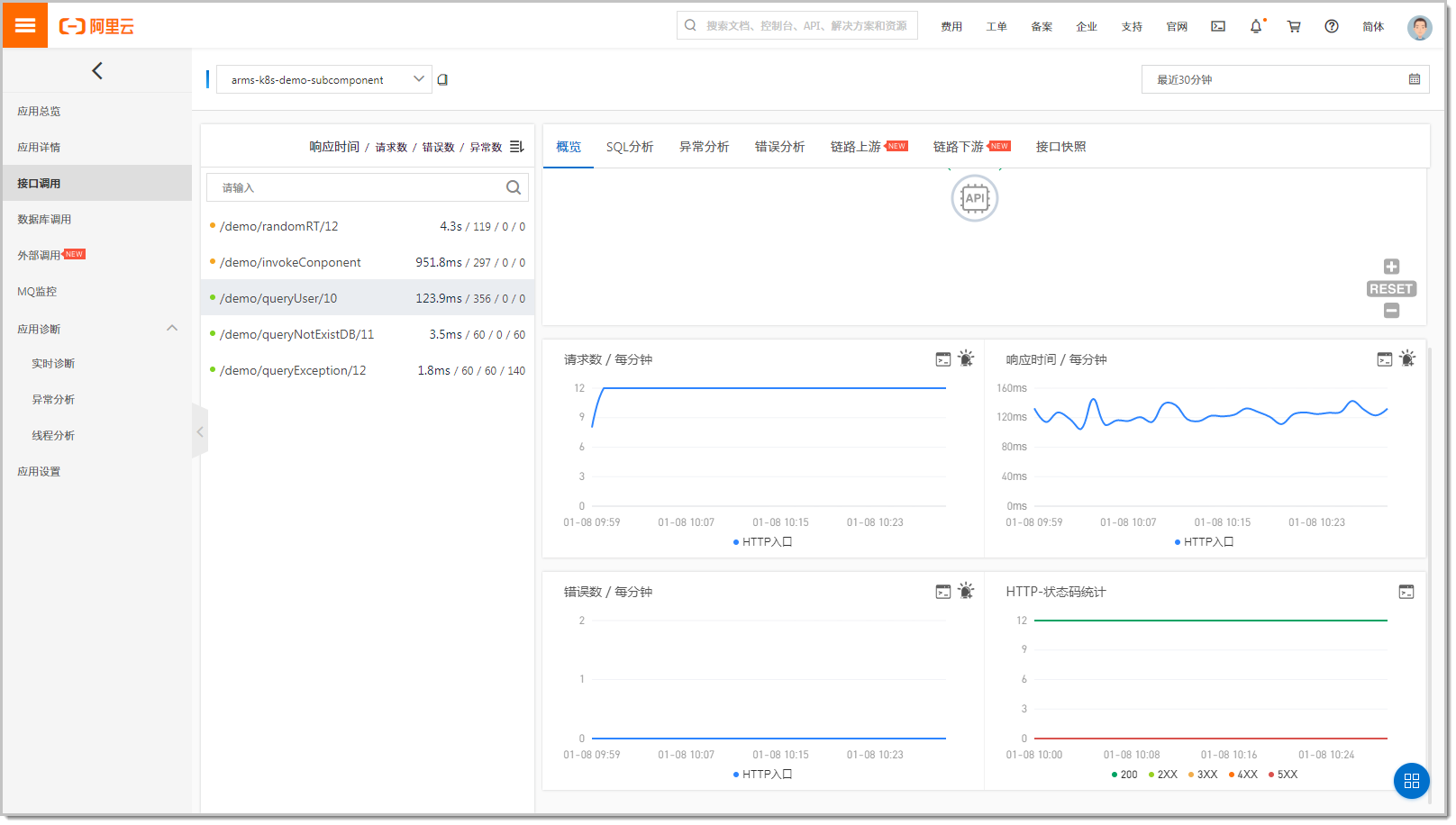The image size is (1456, 825).
Task: Create alarm icon on 请求数 chart
Action: tap(966, 358)
